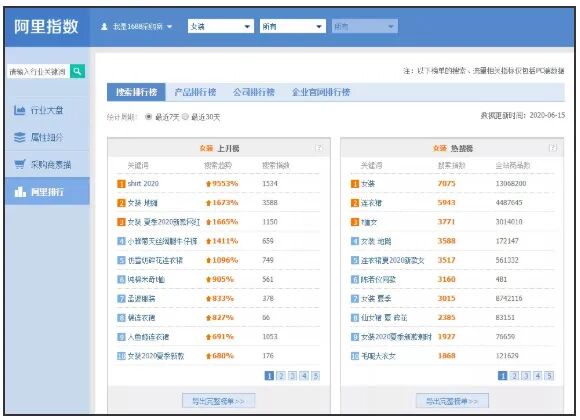This screenshot has width=580, height=420.
Task: Click 搜索趋势 column header in 上升榜
Action: point(218,165)
